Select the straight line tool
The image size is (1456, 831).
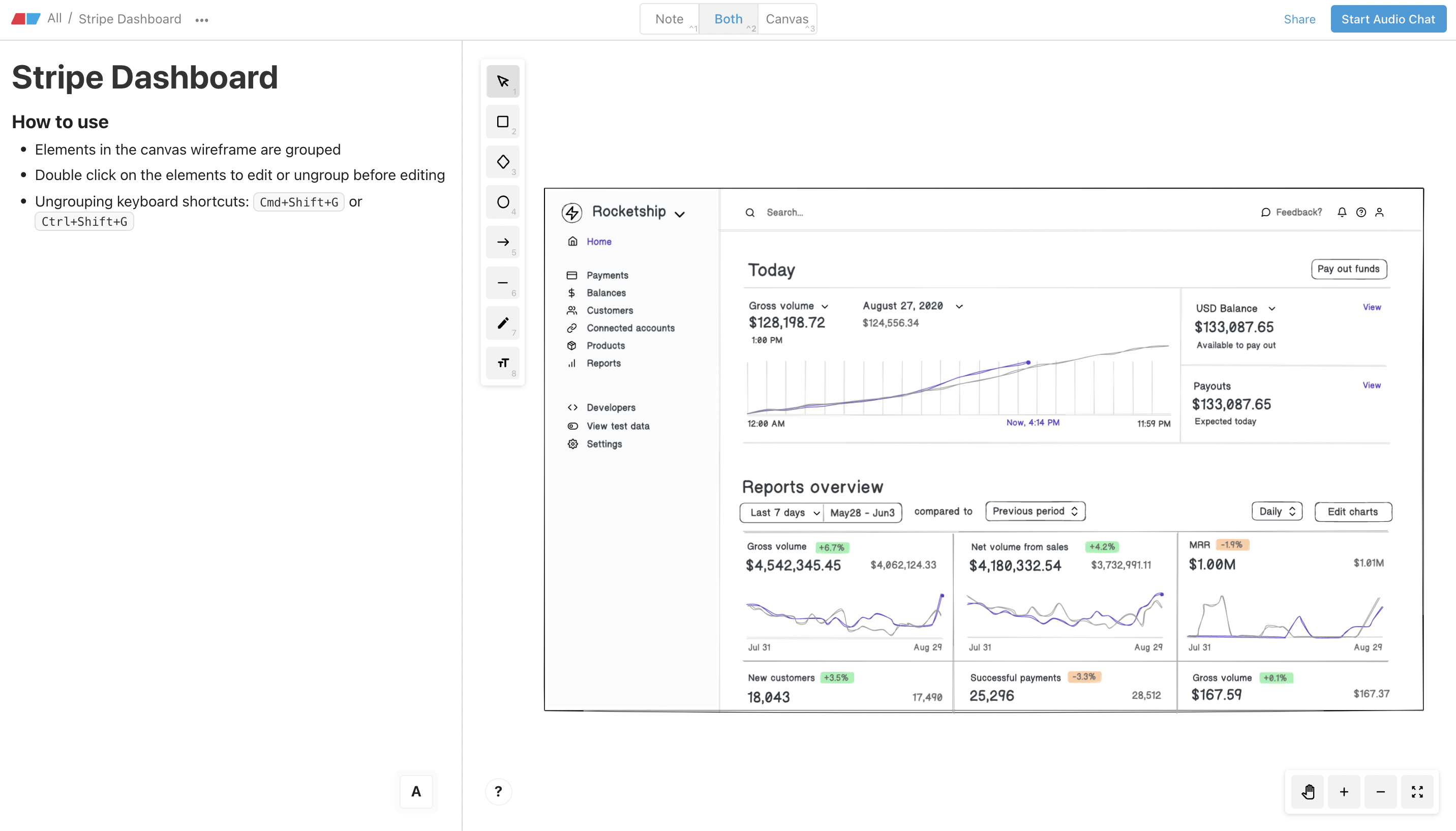(x=503, y=283)
